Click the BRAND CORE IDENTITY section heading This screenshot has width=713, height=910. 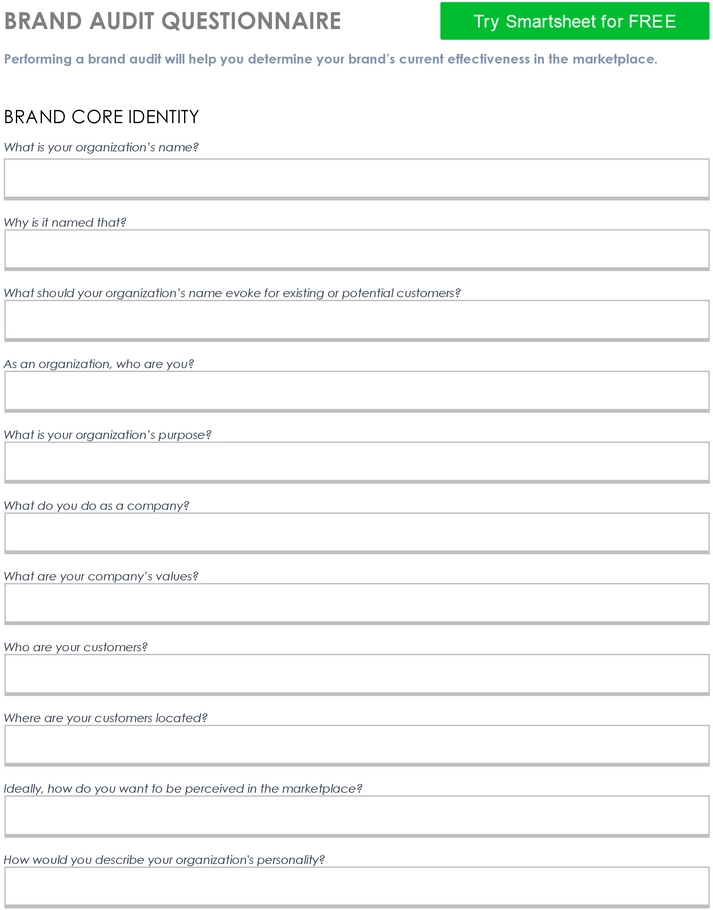click(102, 117)
